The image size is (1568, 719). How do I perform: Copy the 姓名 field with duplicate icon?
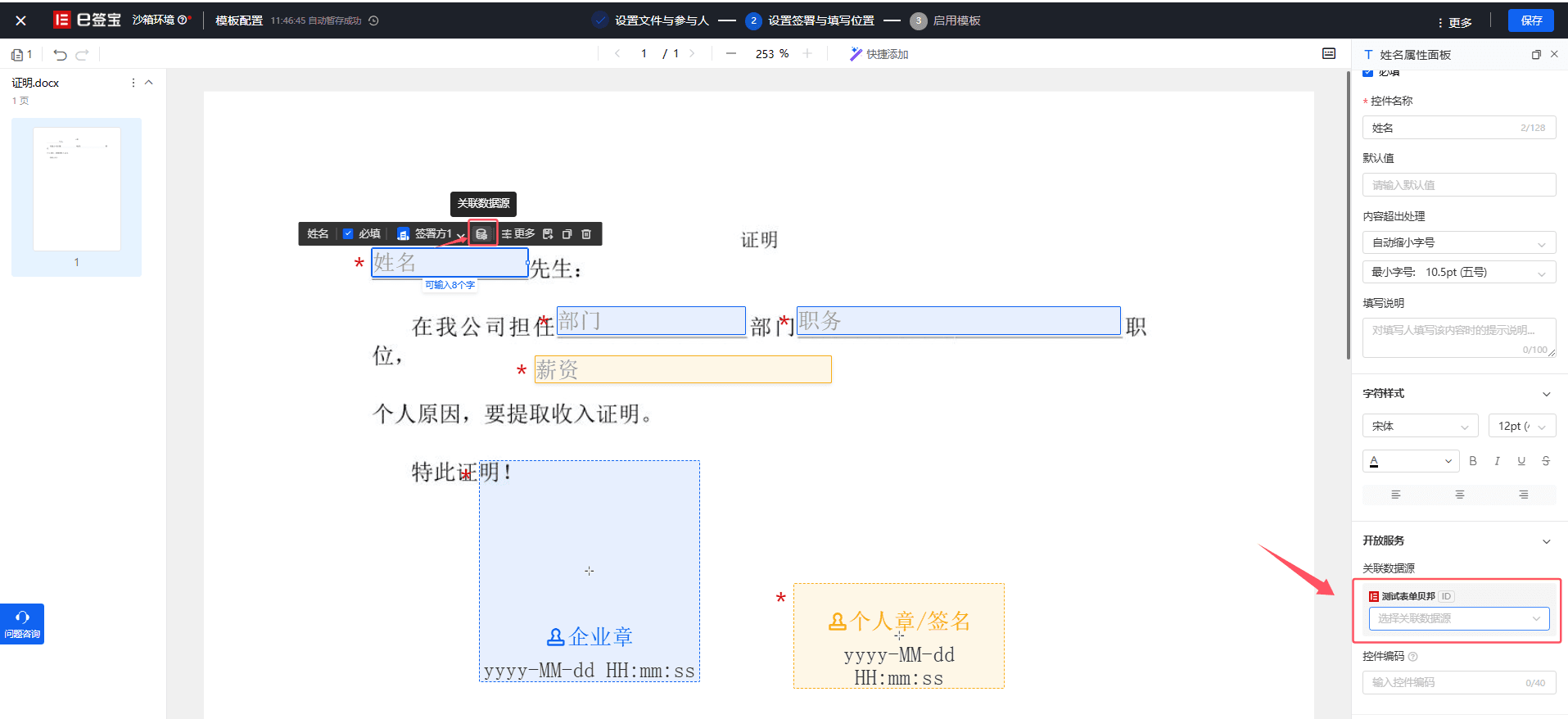[567, 234]
